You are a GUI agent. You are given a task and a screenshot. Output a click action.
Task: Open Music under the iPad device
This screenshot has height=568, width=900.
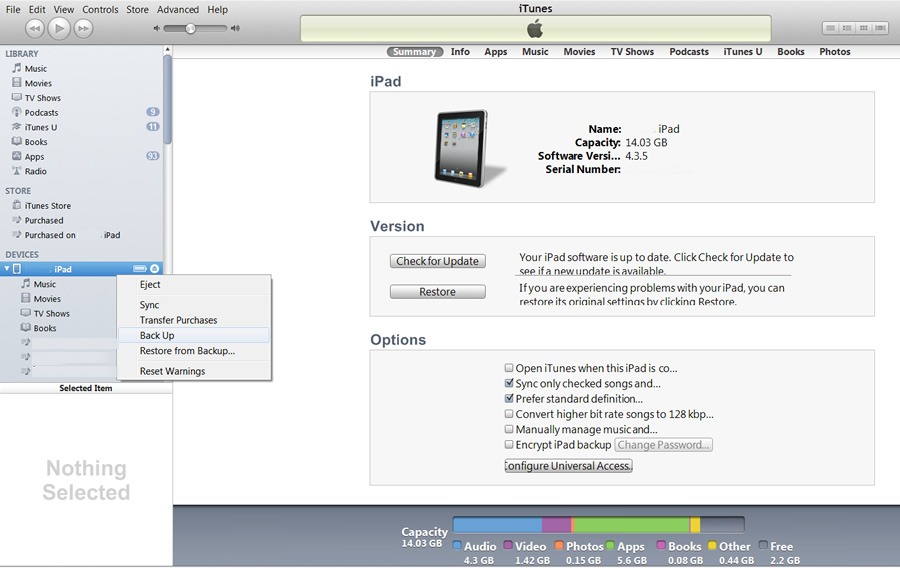click(x=44, y=284)
